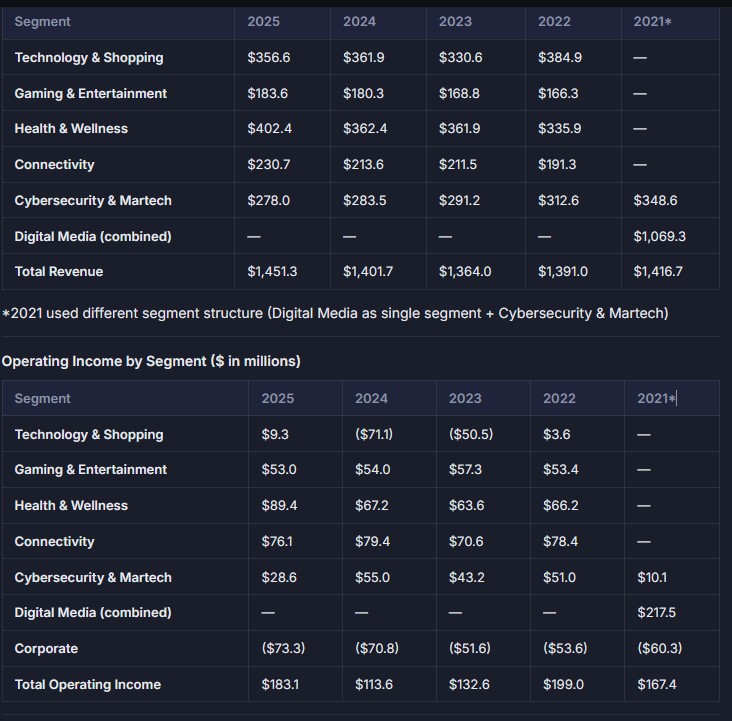Click Total Revenue 2025 value $1,451.3

click(x=272, y=271)
